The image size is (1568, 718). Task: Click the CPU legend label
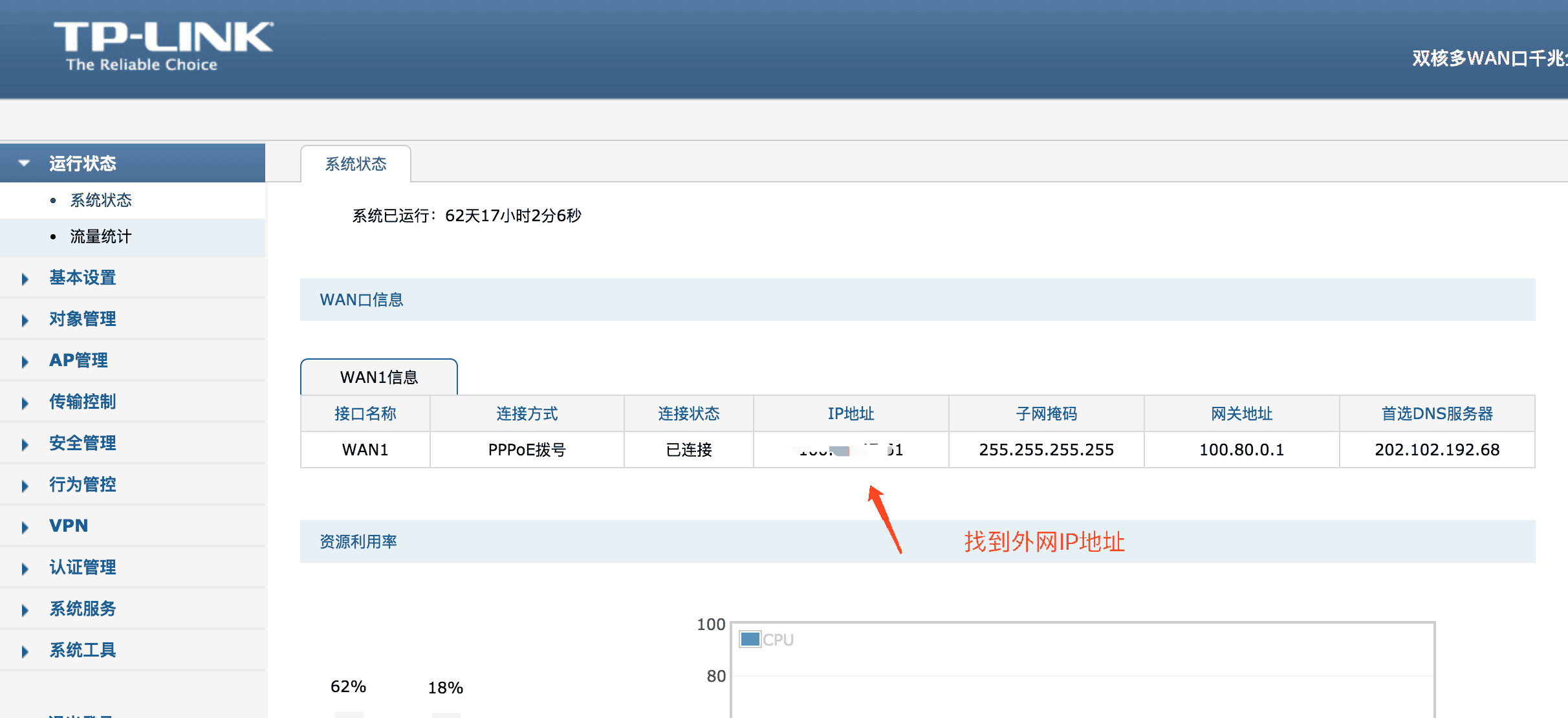click(778, 640)
